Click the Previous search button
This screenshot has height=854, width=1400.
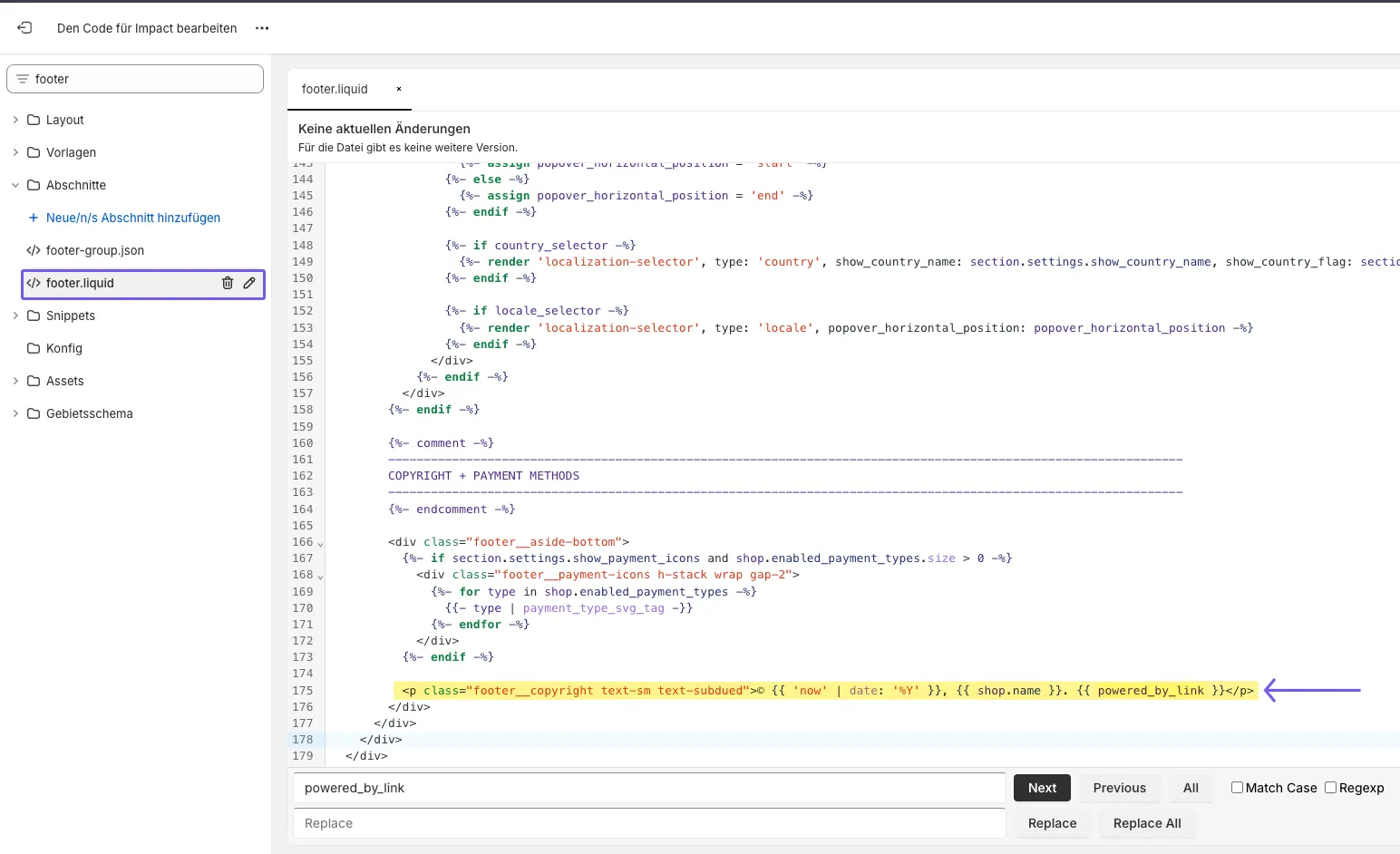click(x=1119, y=788)
